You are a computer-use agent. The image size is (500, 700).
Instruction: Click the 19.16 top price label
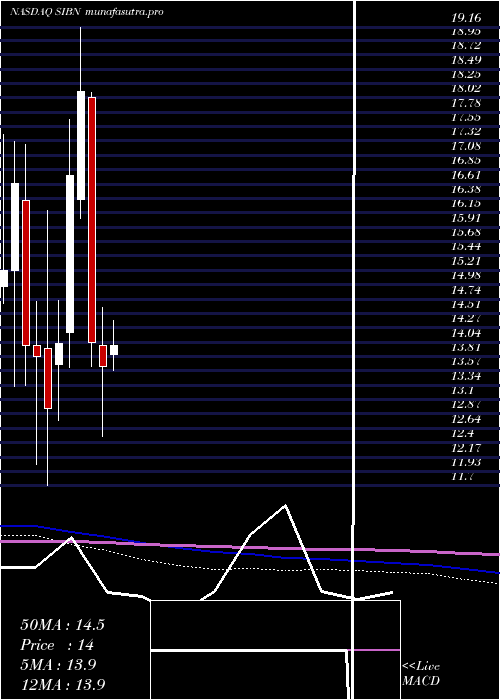coord(466,18)
